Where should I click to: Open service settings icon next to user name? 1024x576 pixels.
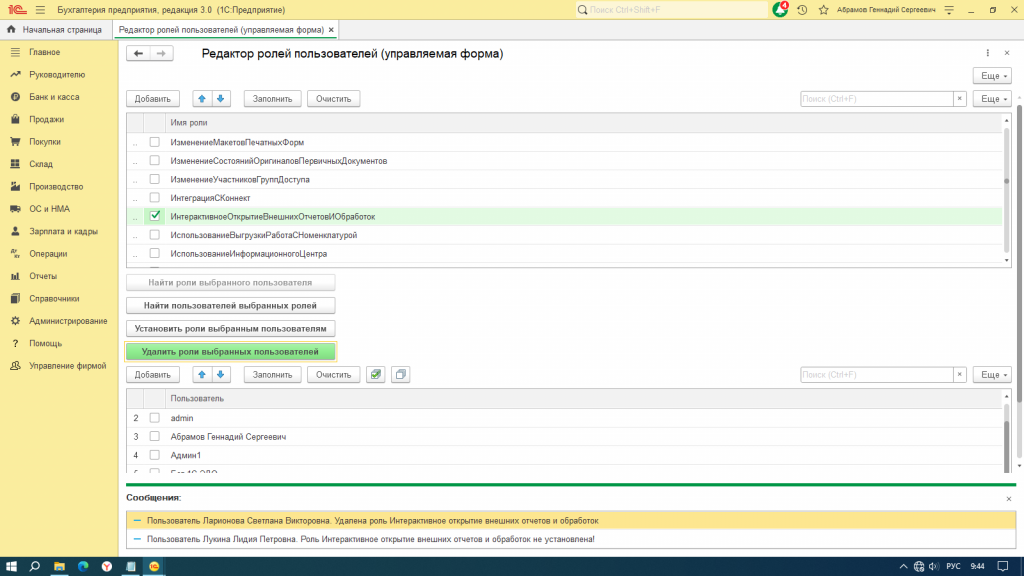tap(949, 10)
